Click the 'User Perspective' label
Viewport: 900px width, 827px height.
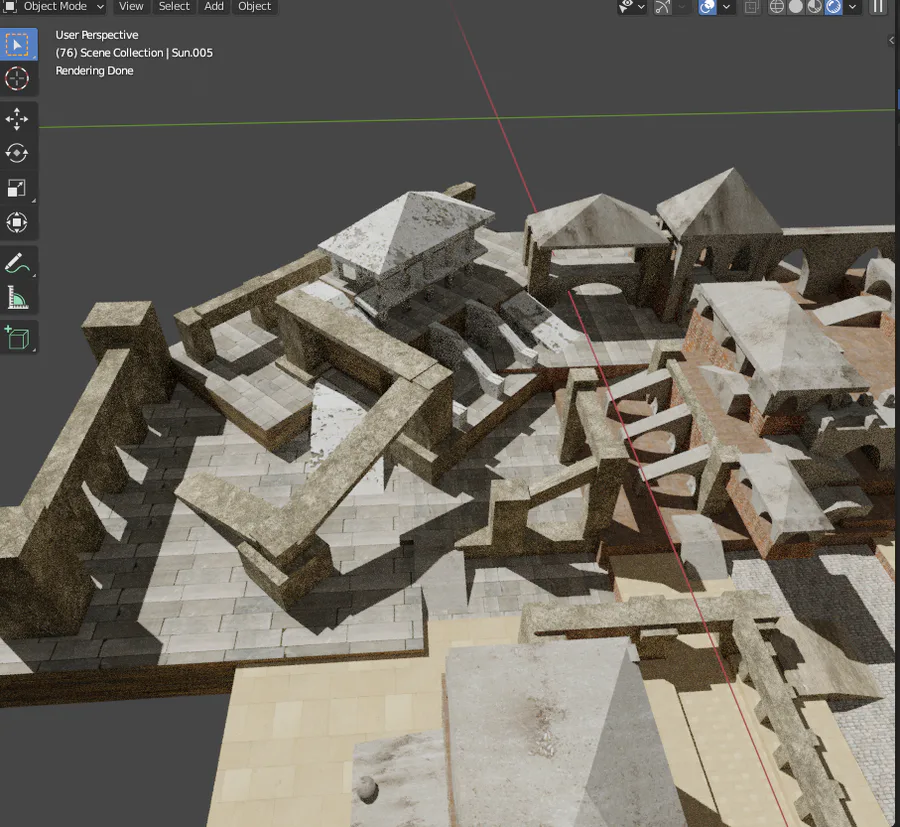97,35
